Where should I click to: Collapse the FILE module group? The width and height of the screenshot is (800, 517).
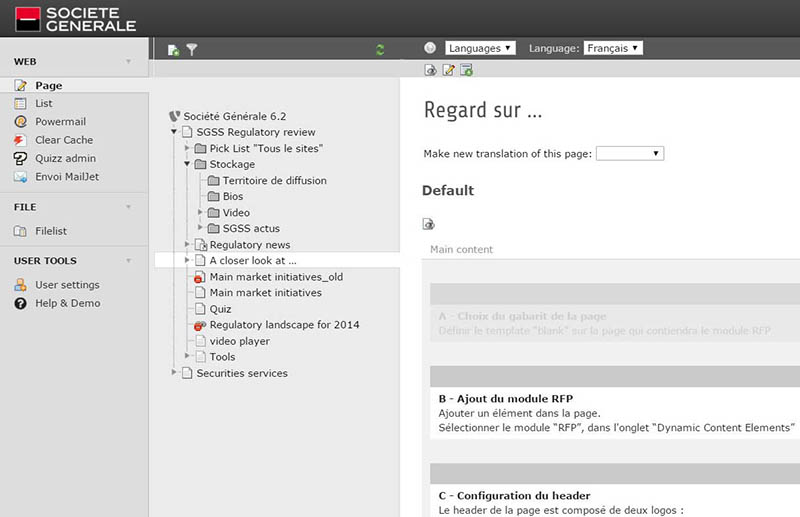click(129, 207)
